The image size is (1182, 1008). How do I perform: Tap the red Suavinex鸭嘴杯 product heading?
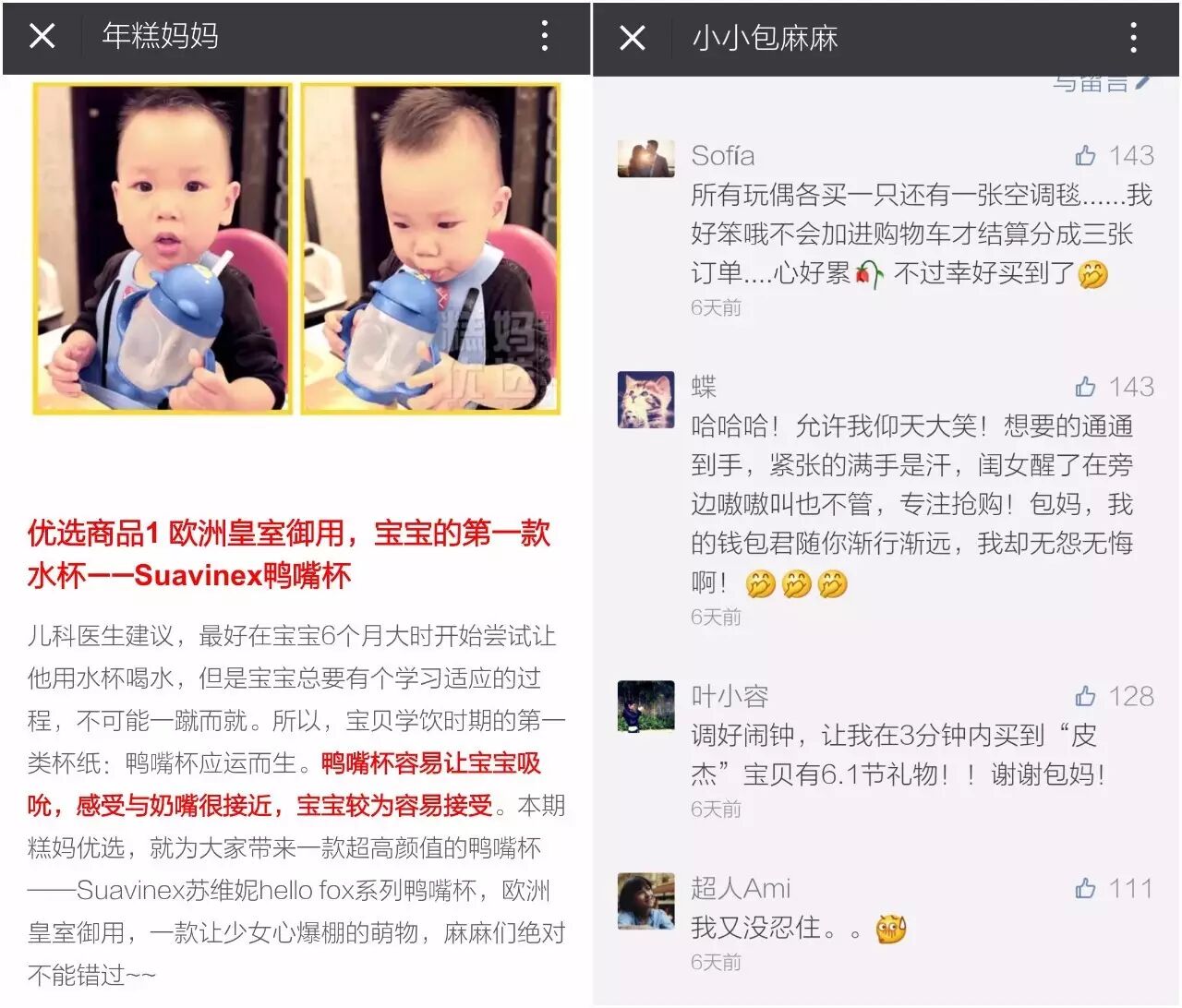289,554
